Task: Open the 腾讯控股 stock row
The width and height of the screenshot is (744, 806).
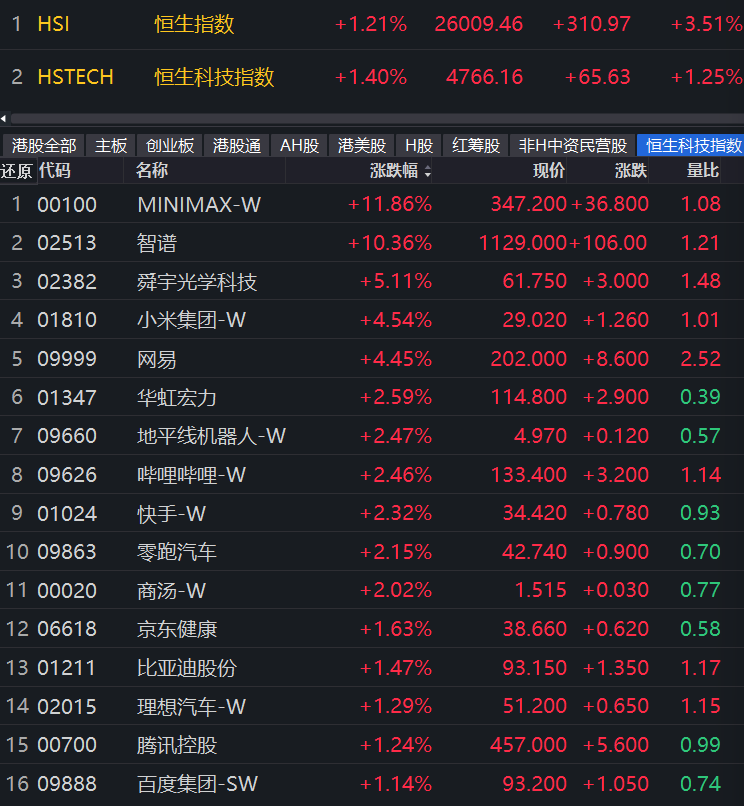Action: click(372, 744)
